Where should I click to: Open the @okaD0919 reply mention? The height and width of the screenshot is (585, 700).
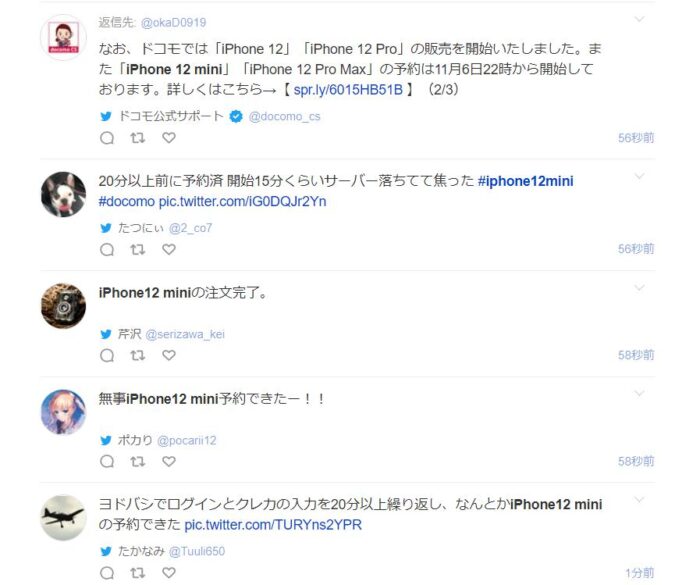pos(173,23)
